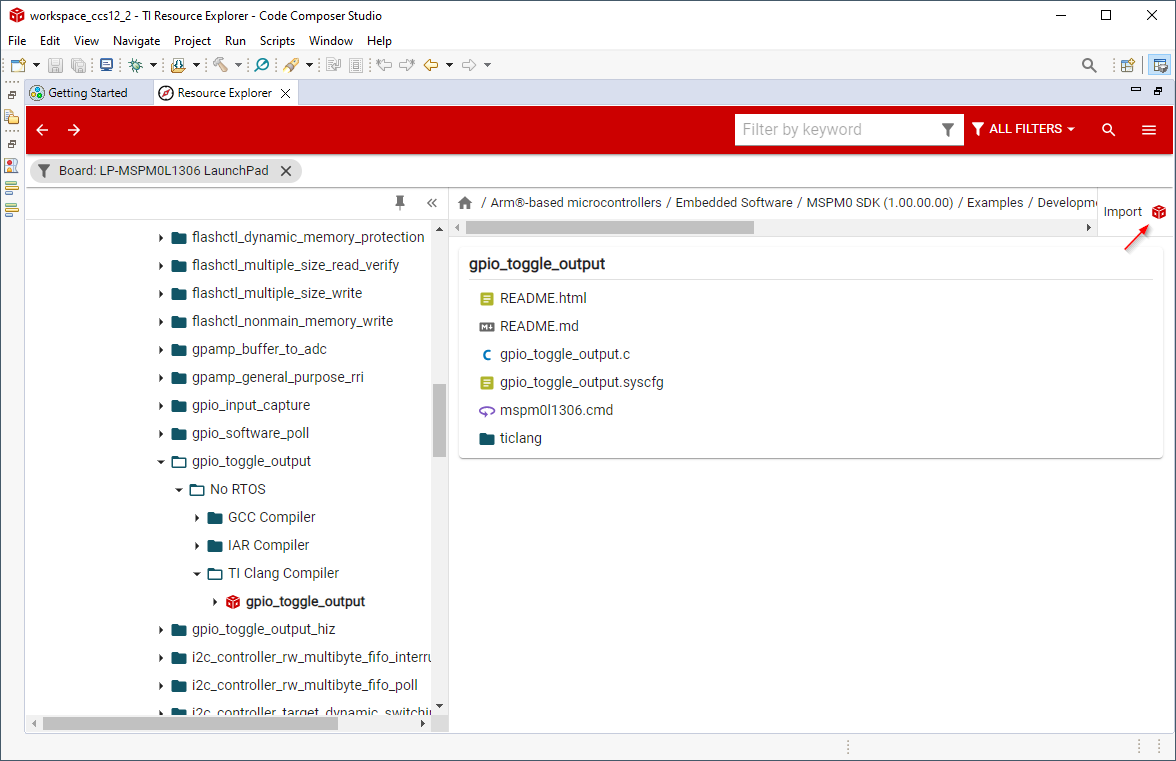Click the Filter by keyword input field
Screen dimensions: 1176x761
pos(835,130)
